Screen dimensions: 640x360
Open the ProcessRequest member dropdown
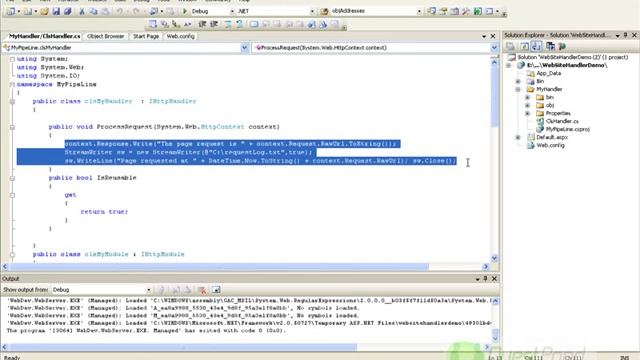pos(494,48)
